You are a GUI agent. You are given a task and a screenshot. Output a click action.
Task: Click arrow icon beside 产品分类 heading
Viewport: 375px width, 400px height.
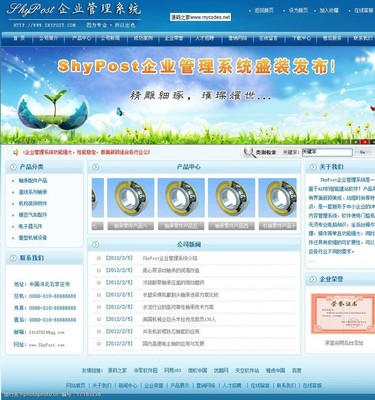click(x=13, y=167)
